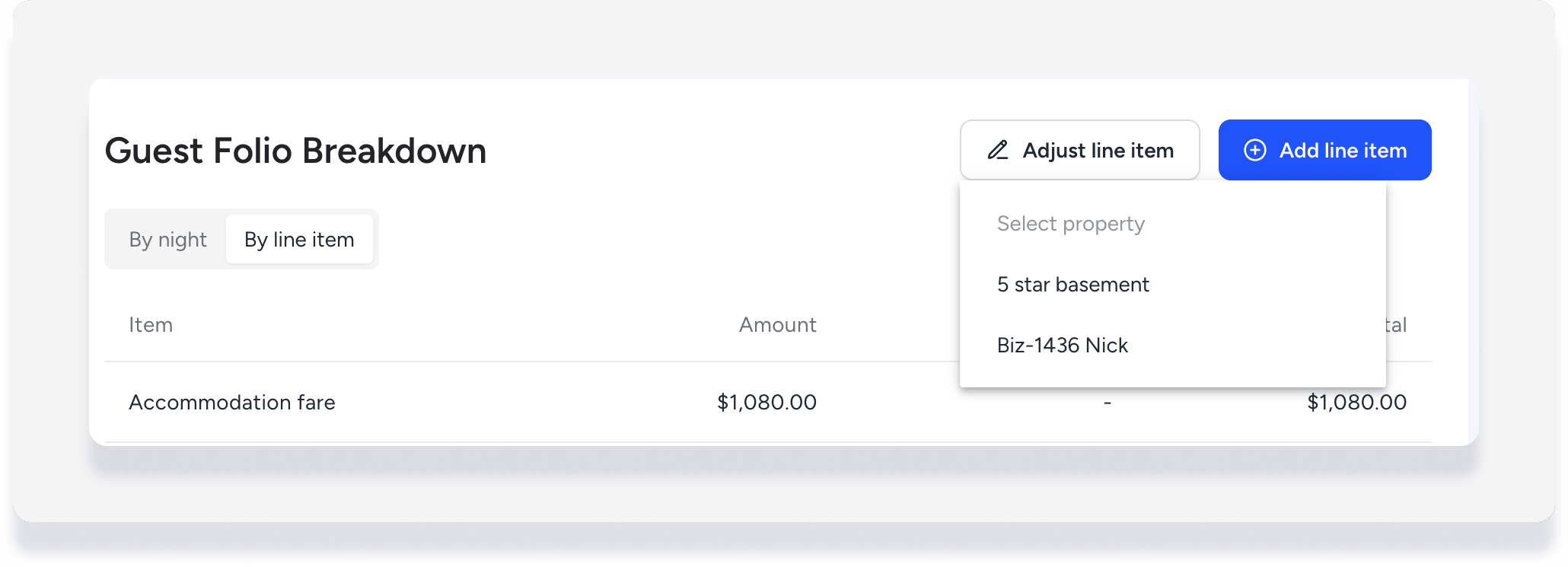Pick the Biz-1436 Nick property option
This screenshot has width=1568, height=567.
click(x=1062, y=346)
